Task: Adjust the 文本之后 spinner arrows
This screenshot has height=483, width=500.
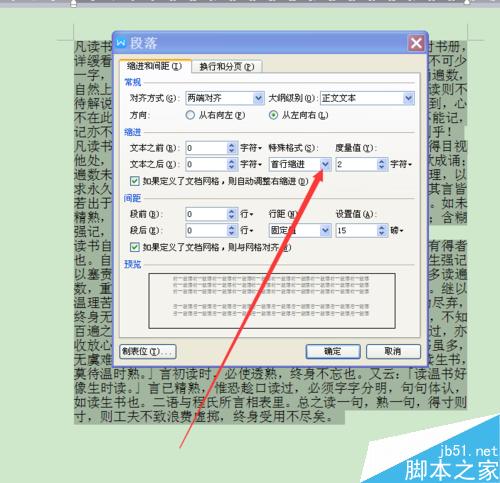Action: tap(232, 164)
